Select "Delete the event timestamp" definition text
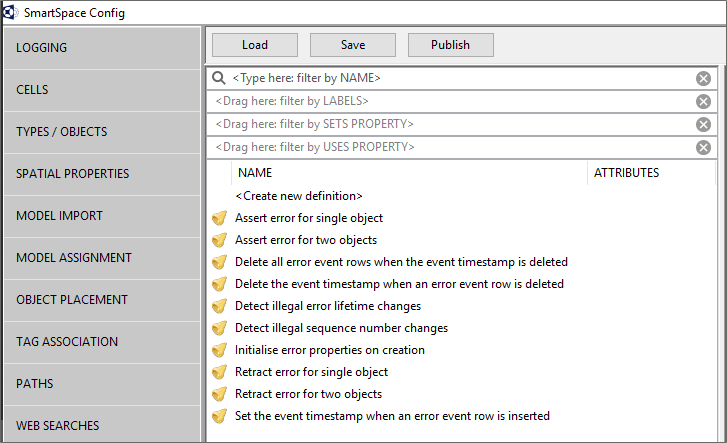The image size is (727, 443). tap(399, 284)
